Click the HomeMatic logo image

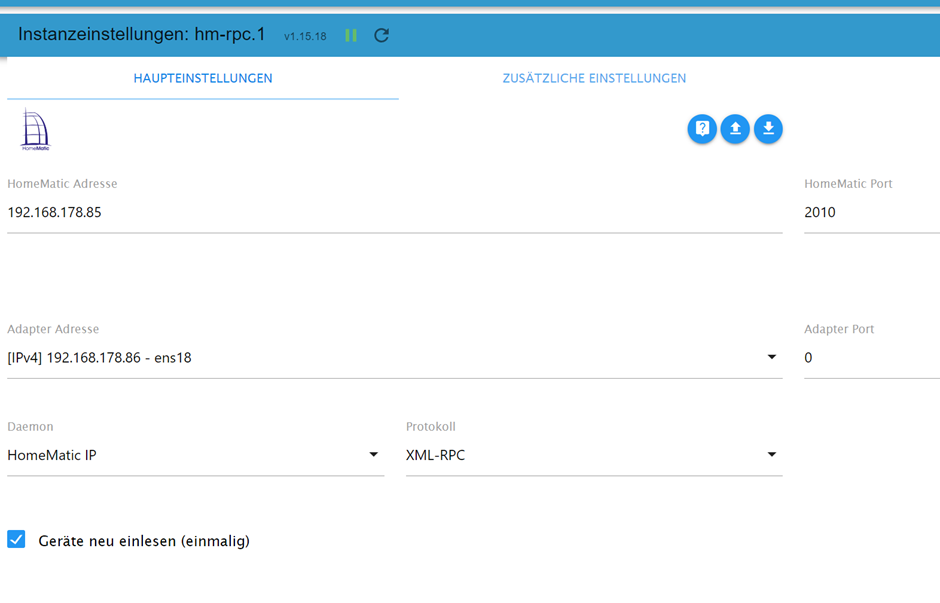(x=35, y=129)
